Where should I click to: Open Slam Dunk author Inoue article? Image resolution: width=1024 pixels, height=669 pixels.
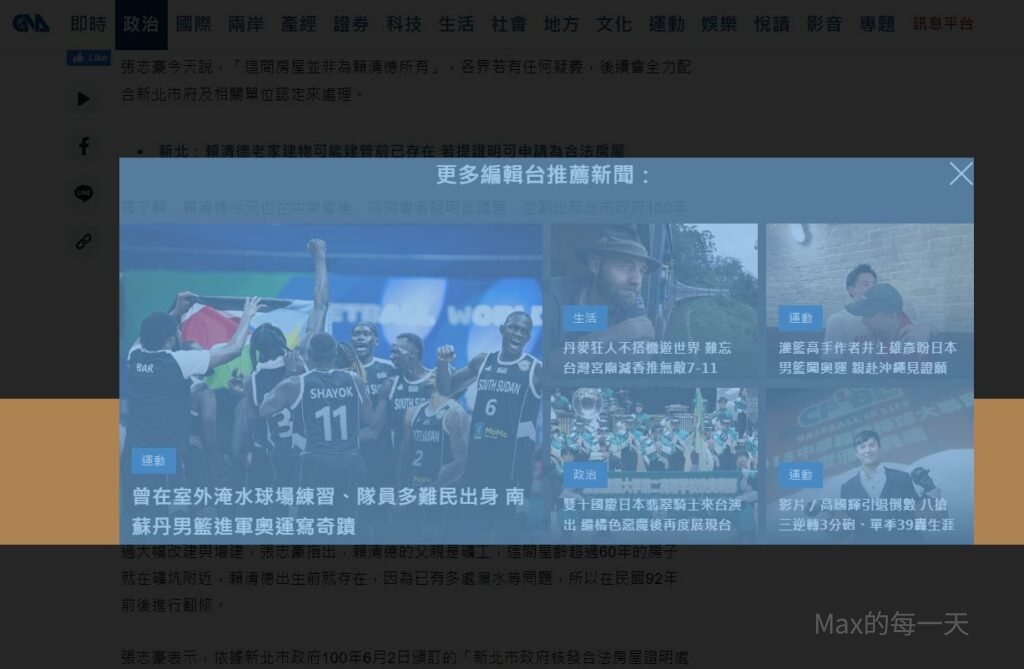(867, 358)
